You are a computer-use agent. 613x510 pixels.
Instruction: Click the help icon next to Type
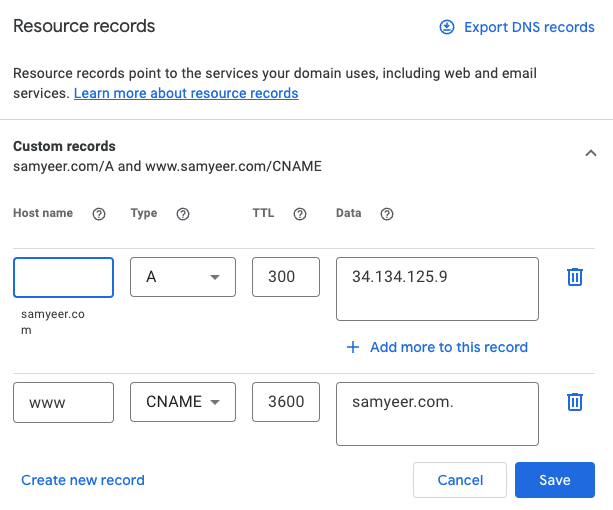tap(183, 214)
